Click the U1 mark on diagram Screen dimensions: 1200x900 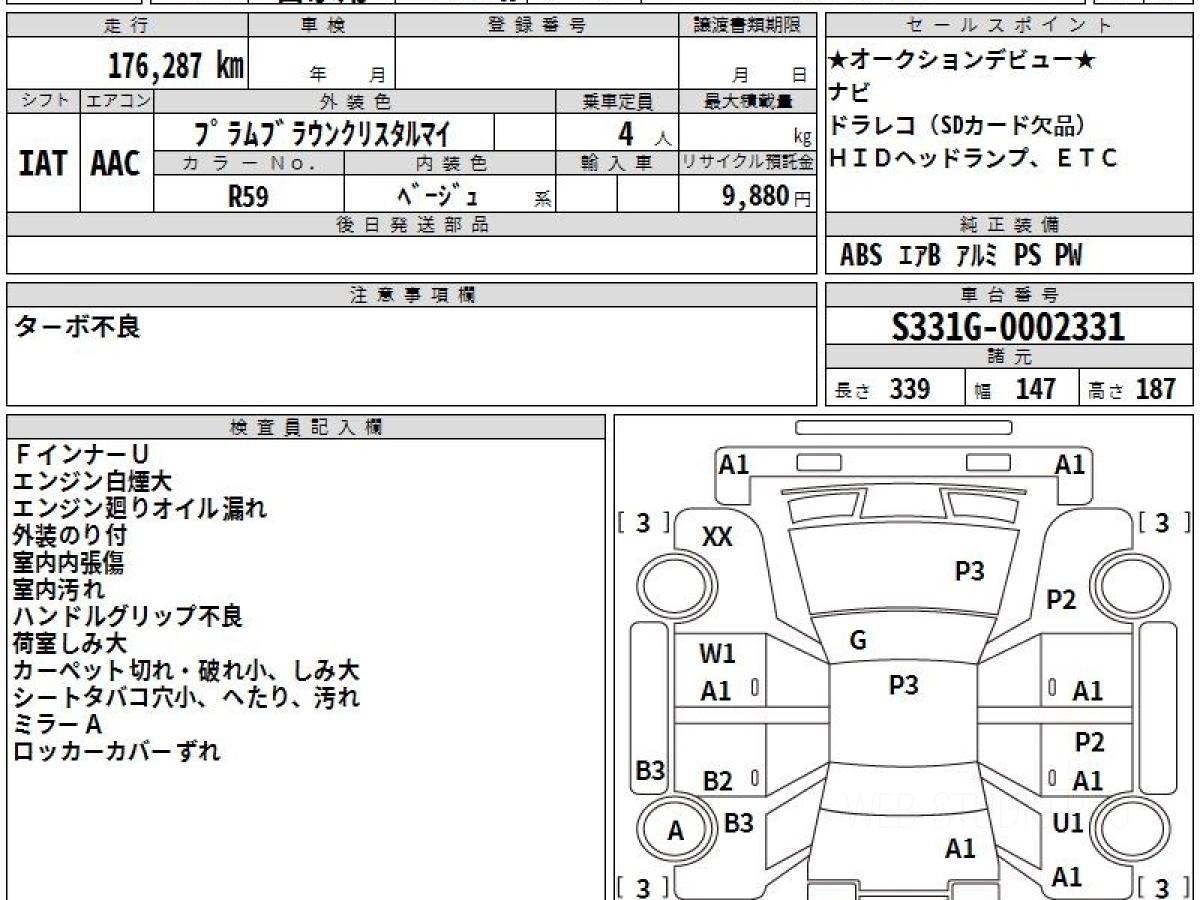(1068, 823)
